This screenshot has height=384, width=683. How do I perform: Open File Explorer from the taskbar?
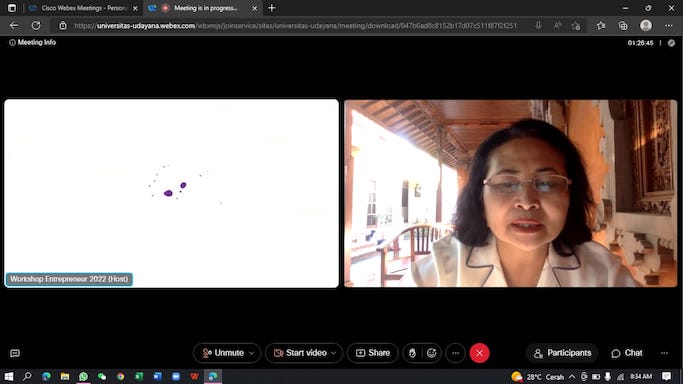(65, 376)
